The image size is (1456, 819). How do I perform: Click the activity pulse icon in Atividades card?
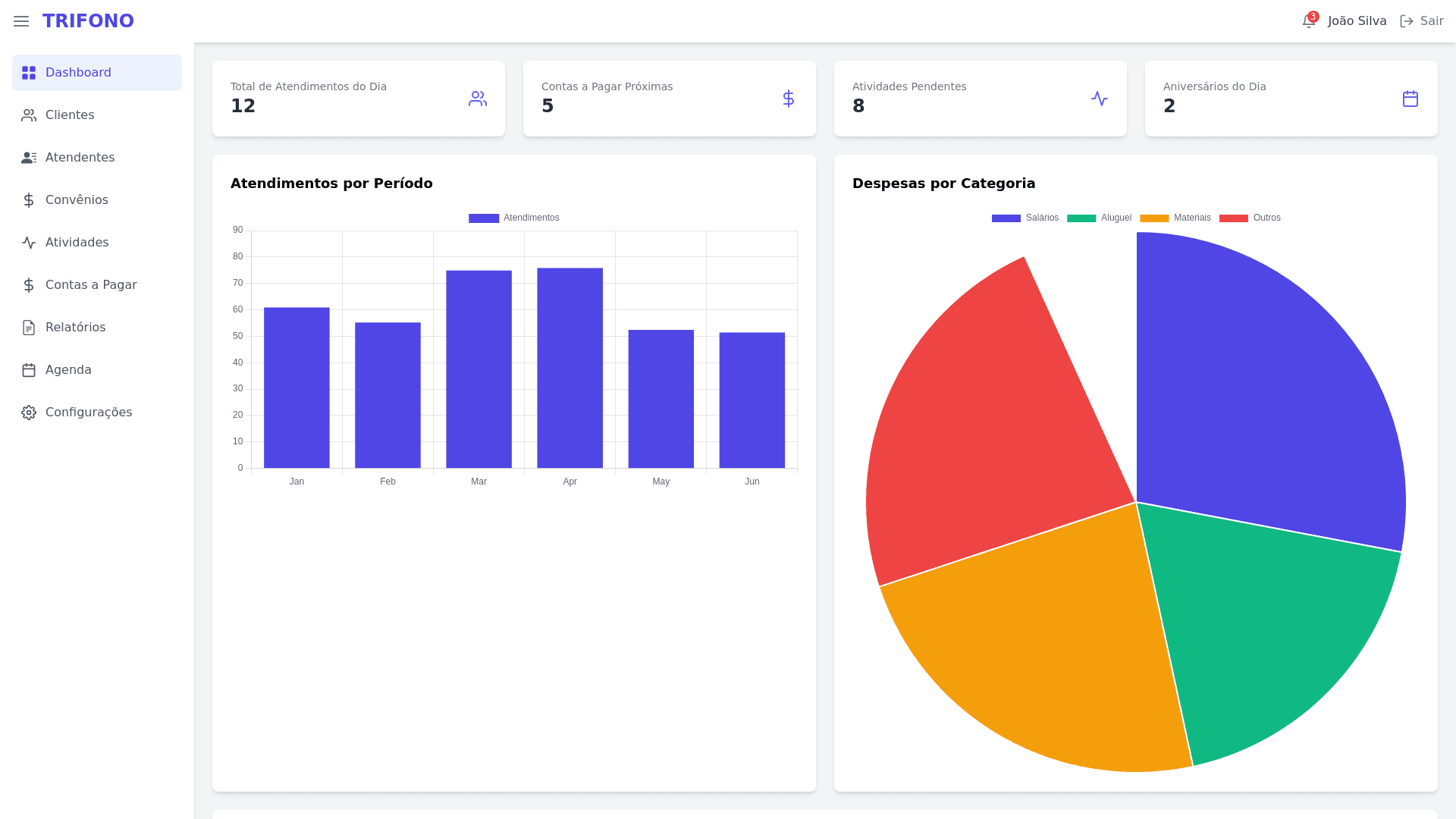(x=1100, y=99)
